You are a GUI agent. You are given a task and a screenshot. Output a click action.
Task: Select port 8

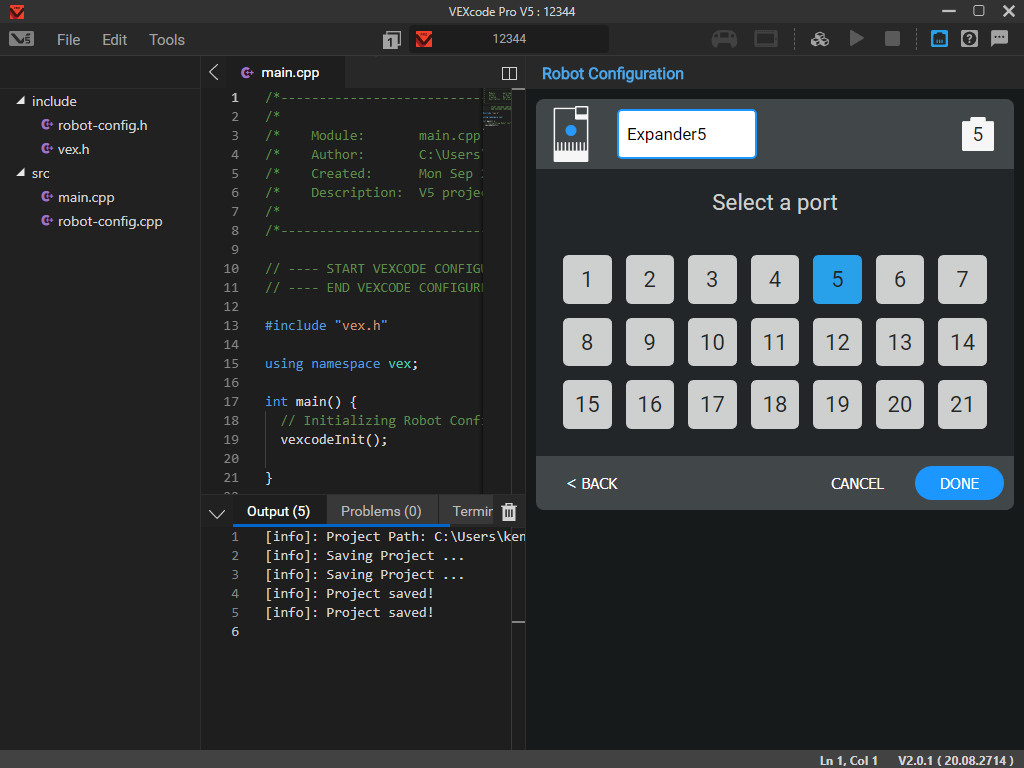[x=587, y=342]
